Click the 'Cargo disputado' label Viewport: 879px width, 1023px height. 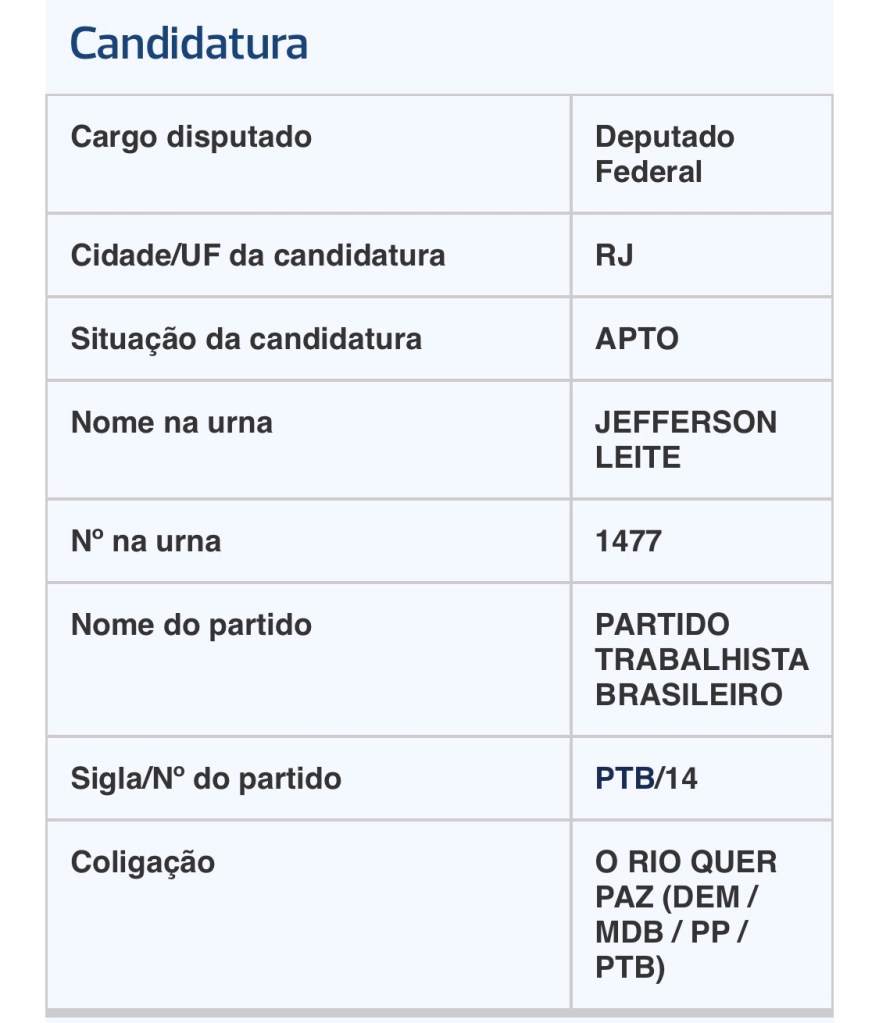point(191,137)
